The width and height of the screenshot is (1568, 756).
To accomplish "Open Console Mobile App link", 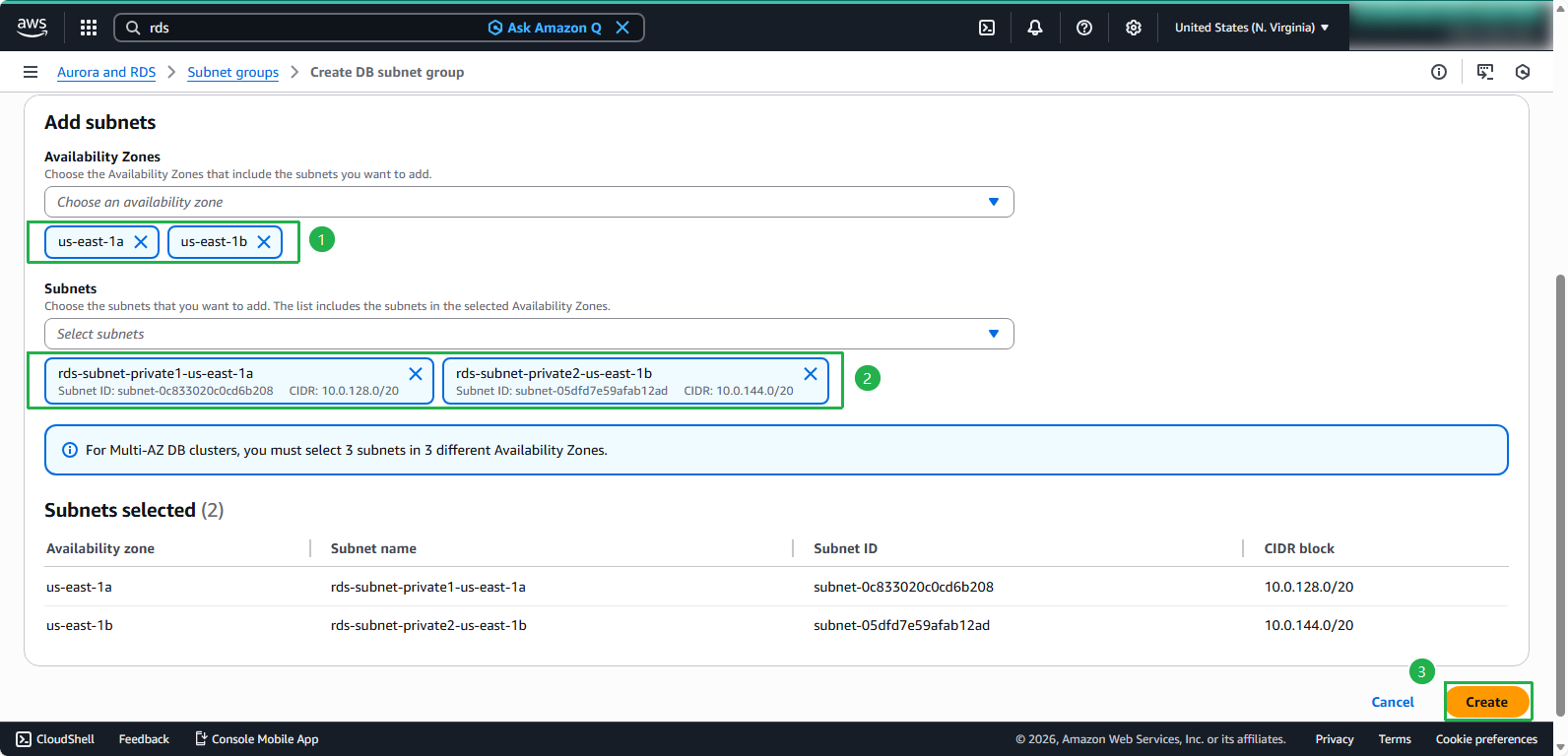I will pyautogui.click(x=256, y=739).
